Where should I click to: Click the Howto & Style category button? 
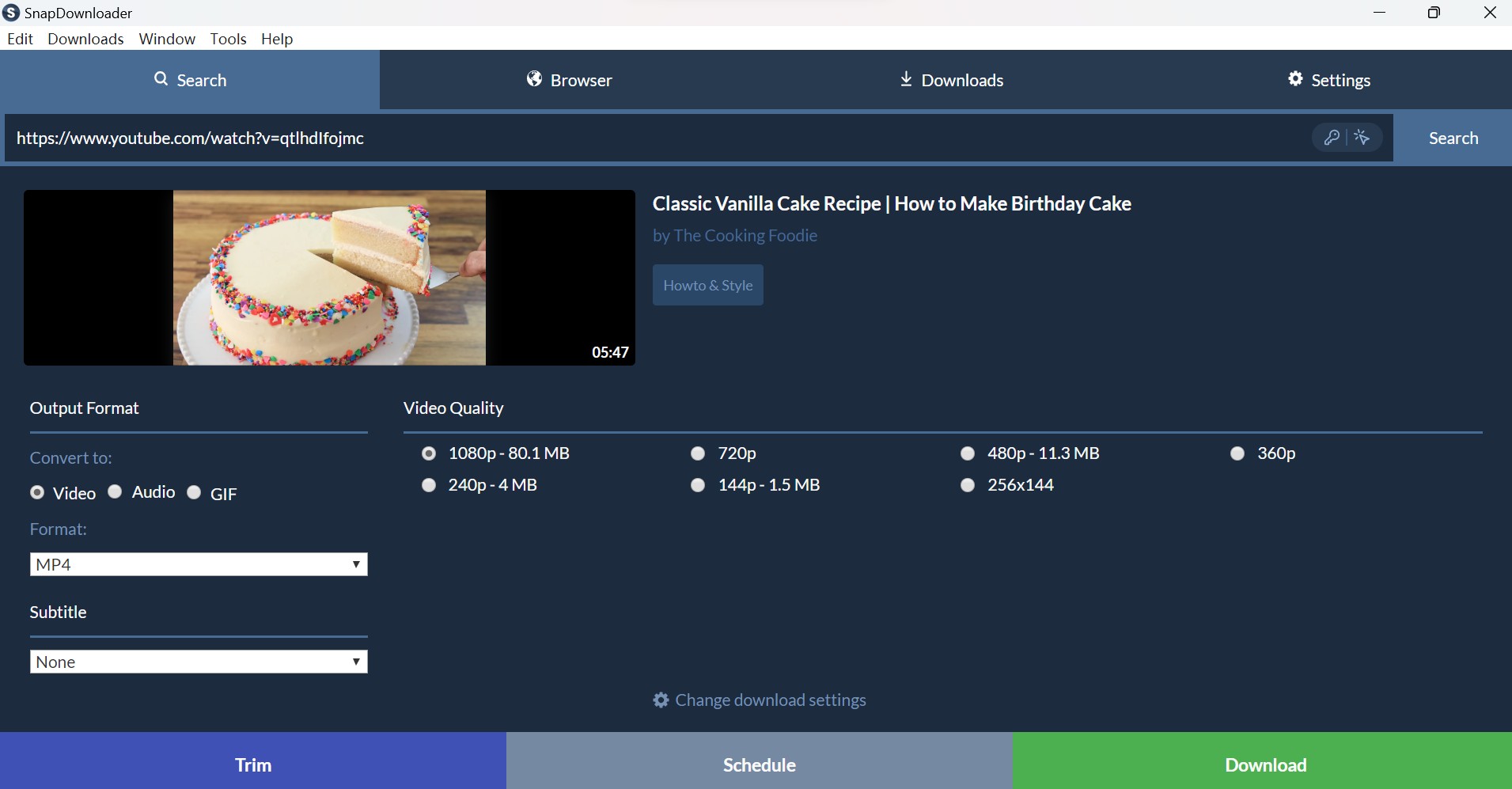(x=708, y=285)
